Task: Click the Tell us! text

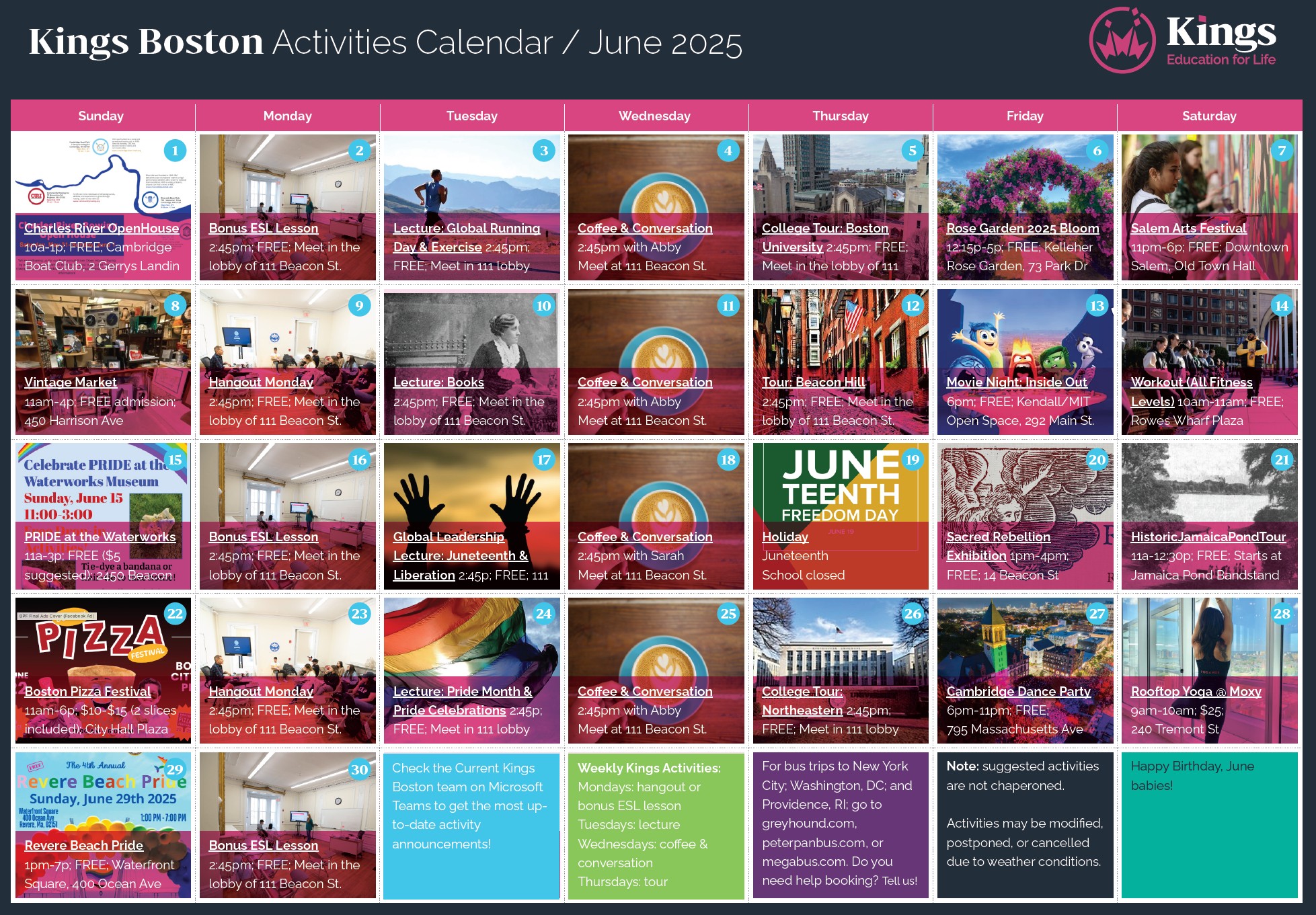Action: click(900, 881)
